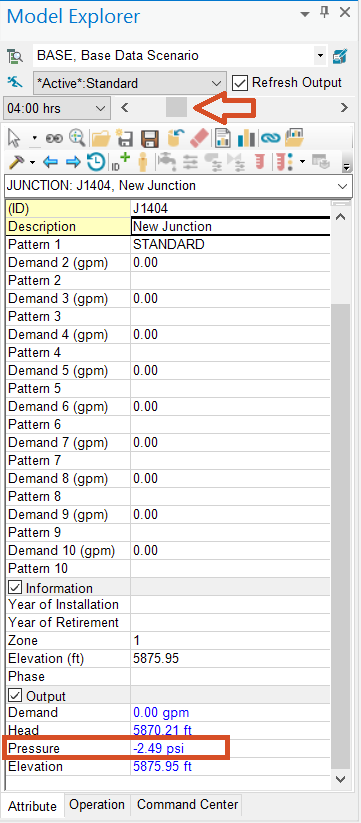Click the save floppy disk icon
Viewport: 361px width, 823px height.
(x=150, y=139)
